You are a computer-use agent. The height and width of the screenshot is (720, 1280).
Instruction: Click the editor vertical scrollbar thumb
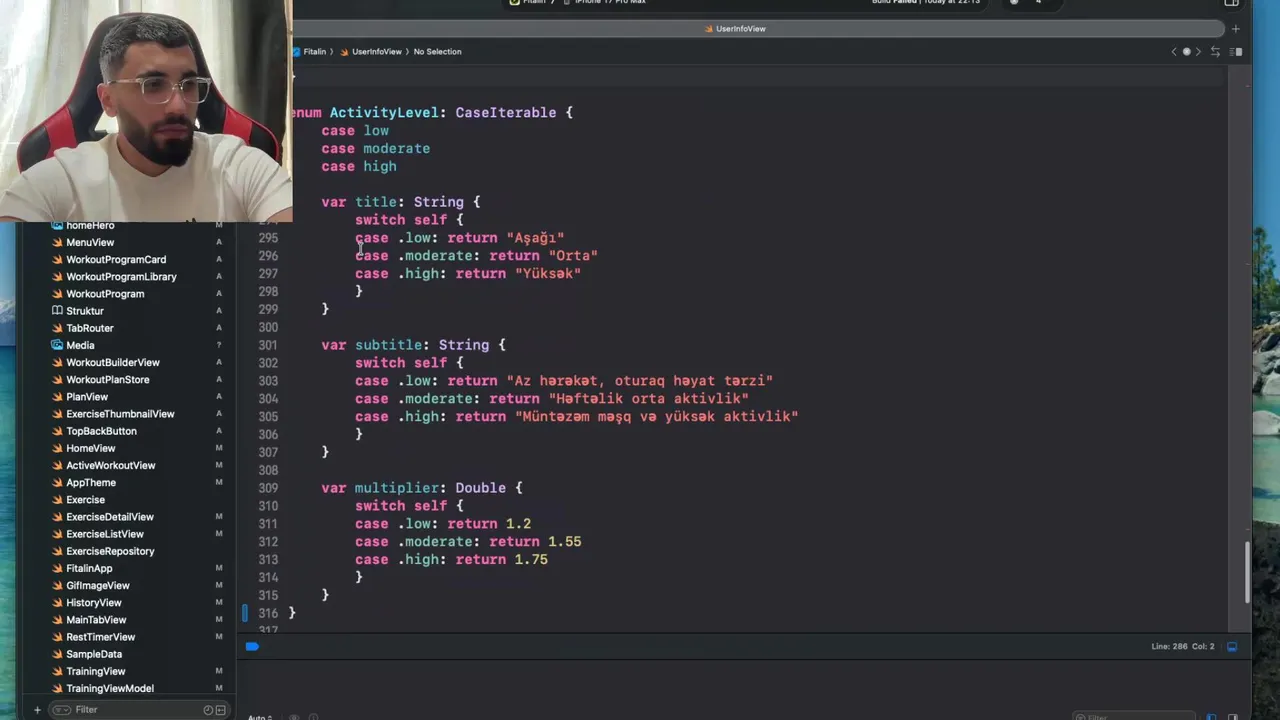click(x=1247, y=572)
